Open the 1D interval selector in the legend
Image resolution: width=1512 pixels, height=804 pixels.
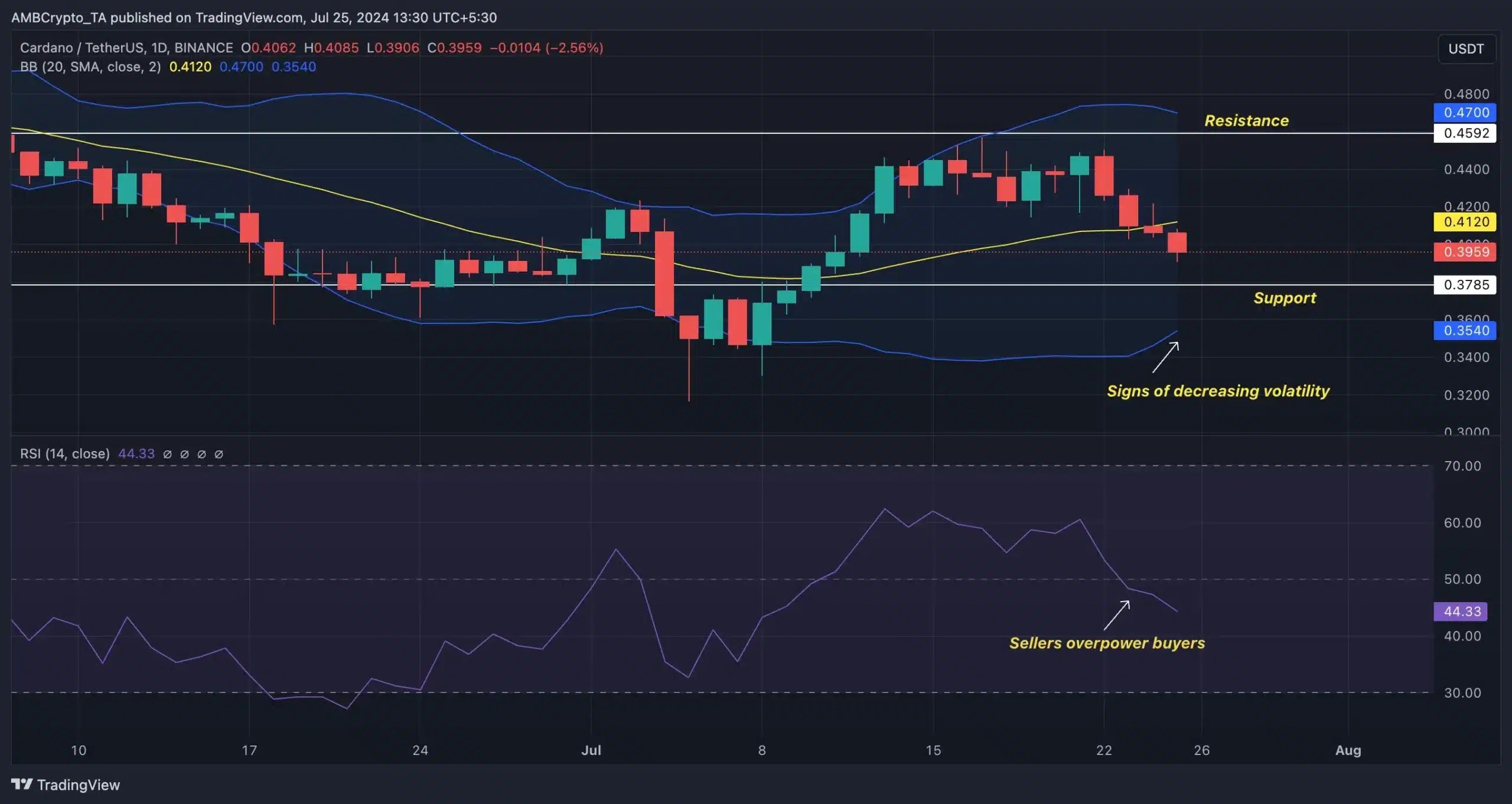[x=159, y=48]
